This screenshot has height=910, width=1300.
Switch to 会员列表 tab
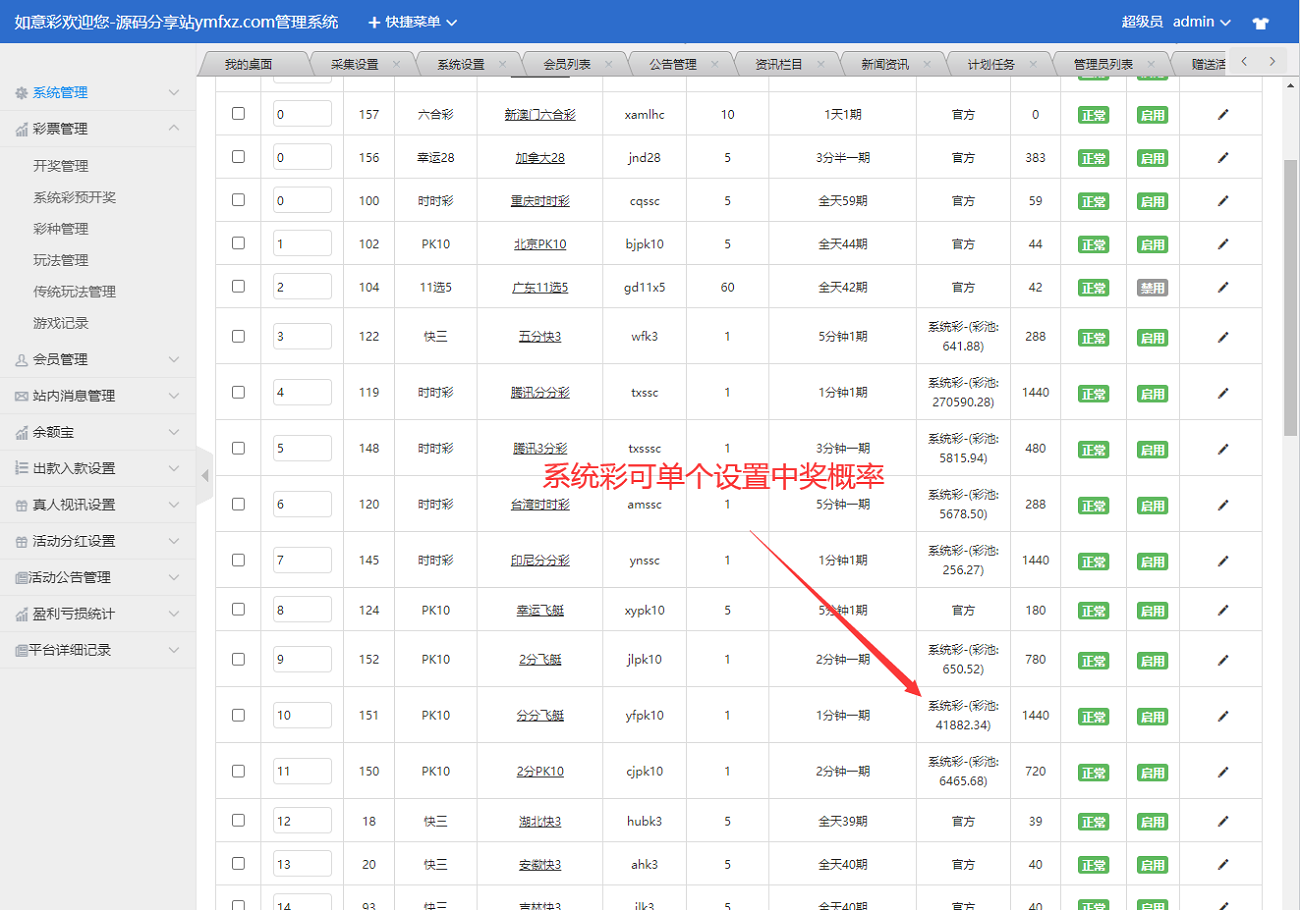click(x=567, y=64)
